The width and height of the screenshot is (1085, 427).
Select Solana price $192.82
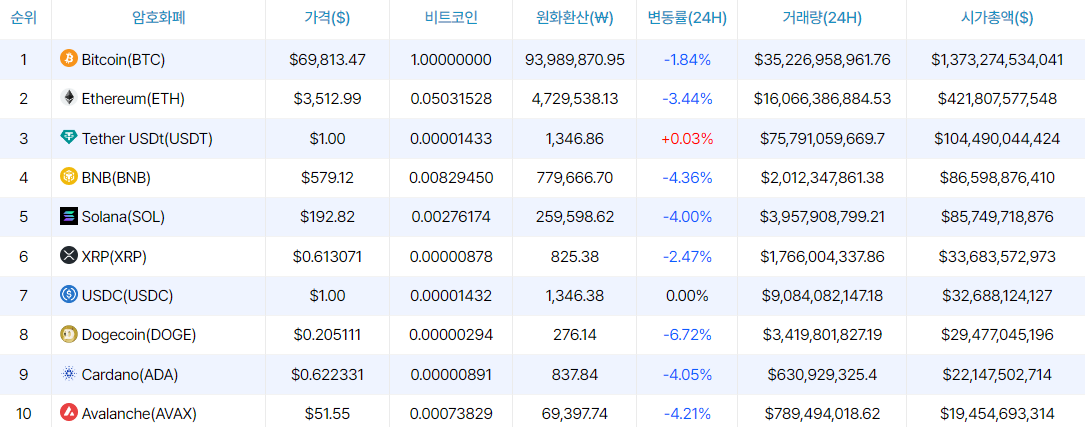[327, 217]
